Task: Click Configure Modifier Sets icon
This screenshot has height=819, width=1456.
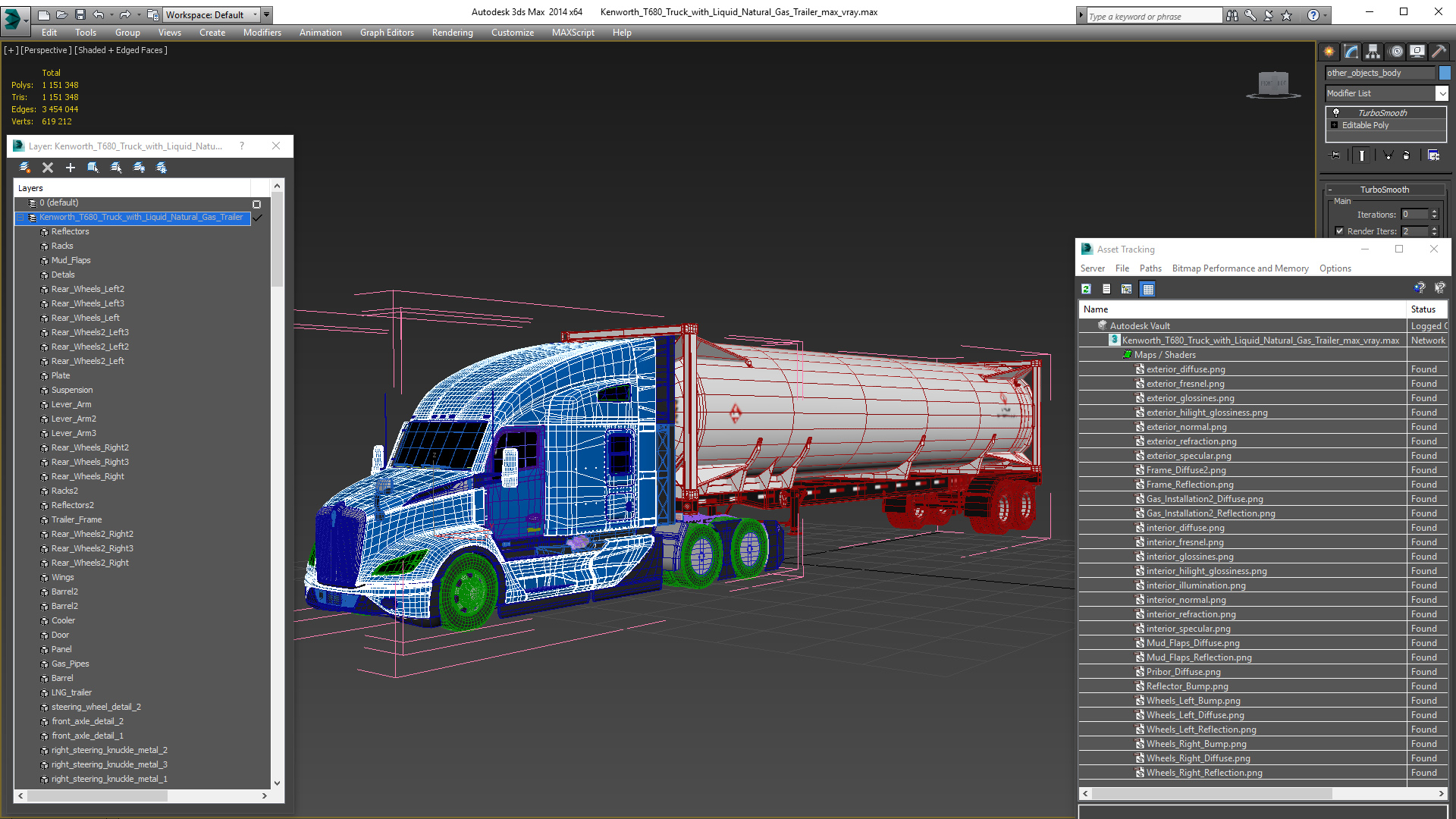Action: (1434, 155)
